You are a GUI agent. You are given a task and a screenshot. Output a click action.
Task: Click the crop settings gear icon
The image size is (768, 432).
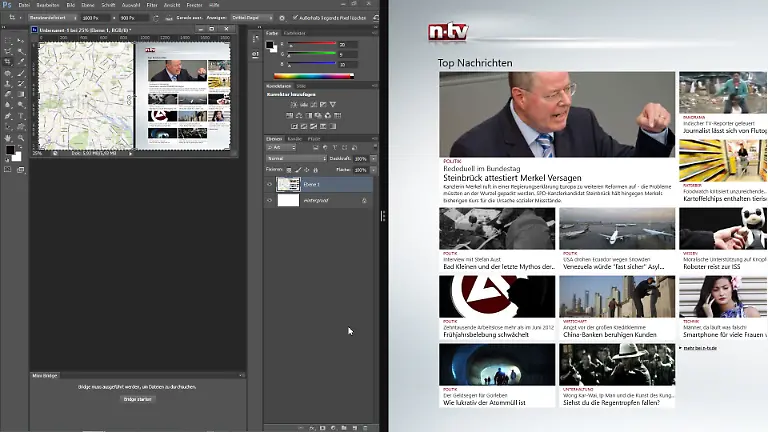point(282,18)
